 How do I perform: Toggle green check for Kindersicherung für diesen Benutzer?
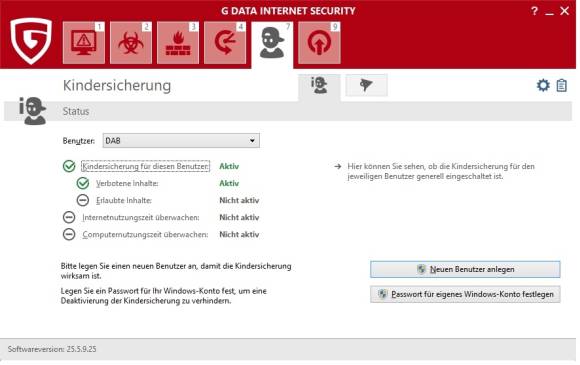[x=69, y=166]
